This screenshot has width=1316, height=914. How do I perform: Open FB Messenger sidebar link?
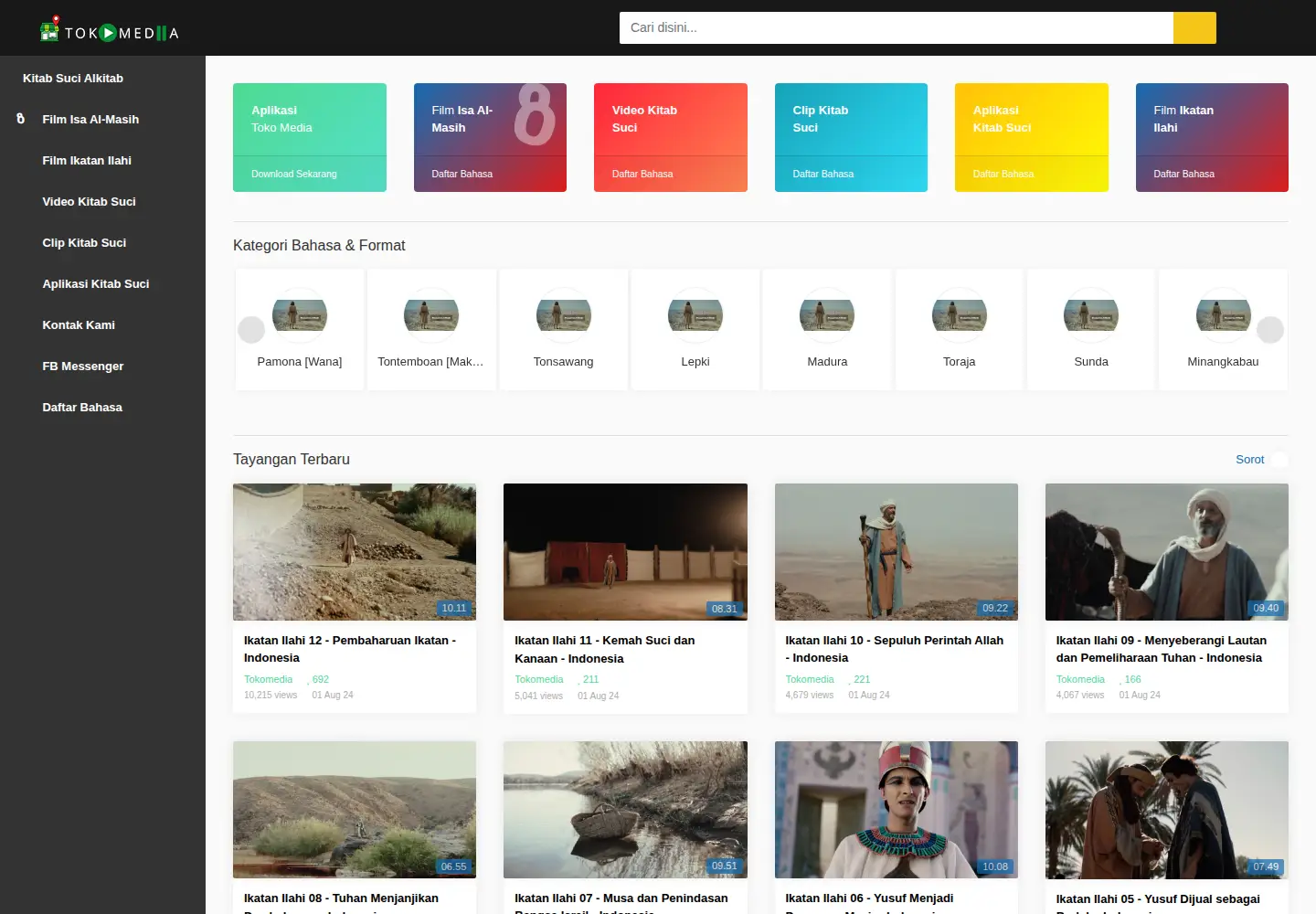(83, 366)
